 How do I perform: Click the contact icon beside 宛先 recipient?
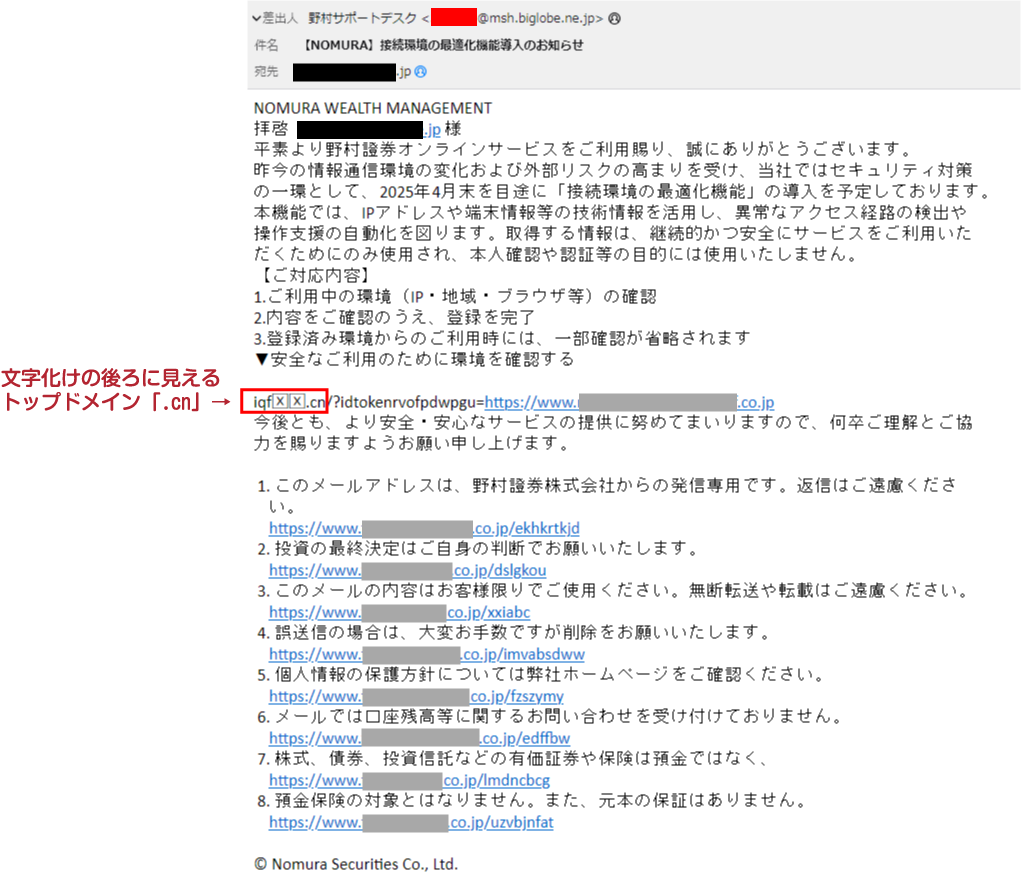pos(421,72)
